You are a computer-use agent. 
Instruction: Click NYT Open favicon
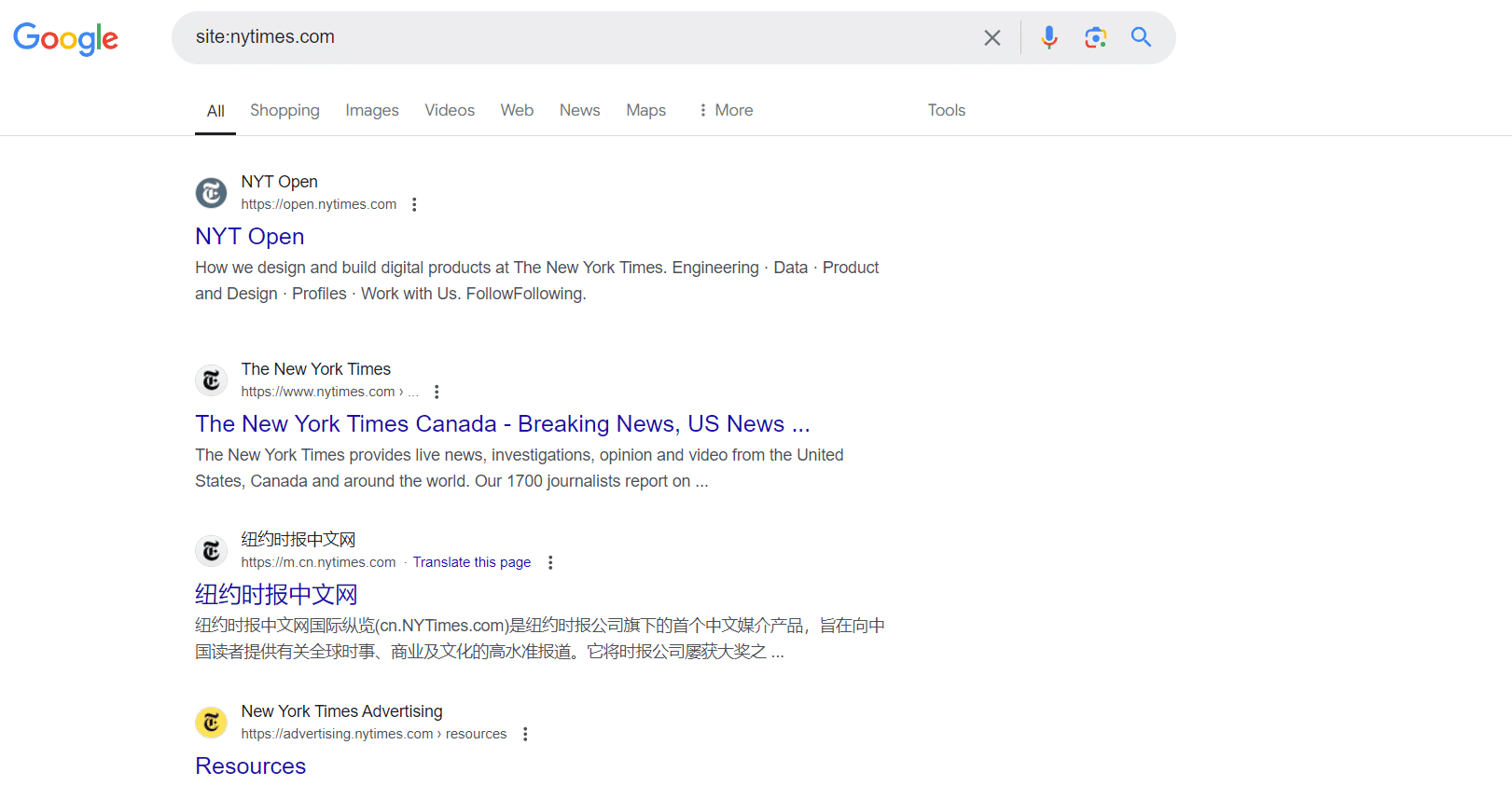211,193
